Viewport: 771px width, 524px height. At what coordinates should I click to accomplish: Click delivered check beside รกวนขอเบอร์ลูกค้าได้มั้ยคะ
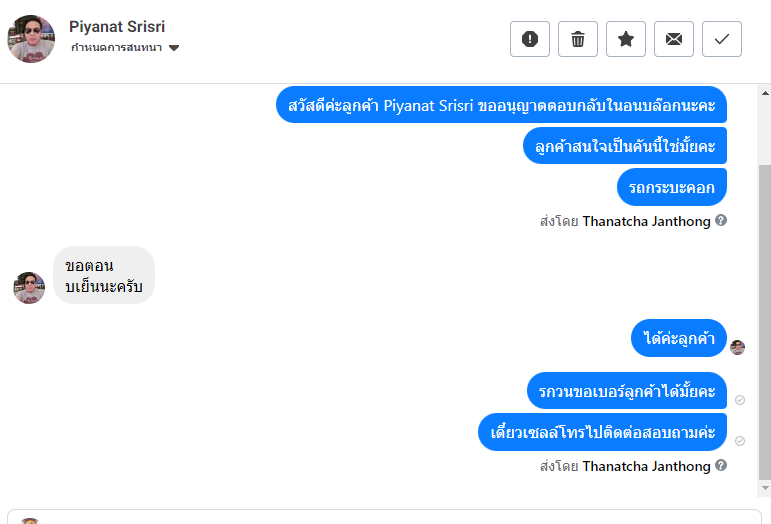pos(740,399)
